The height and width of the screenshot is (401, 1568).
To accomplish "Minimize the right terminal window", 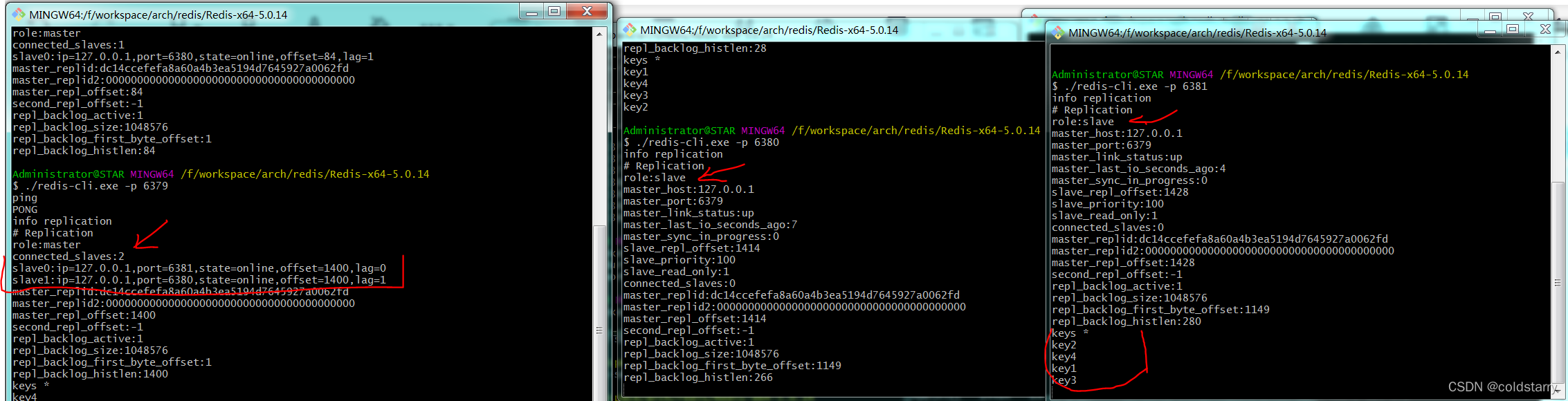I will [1490, 30].
